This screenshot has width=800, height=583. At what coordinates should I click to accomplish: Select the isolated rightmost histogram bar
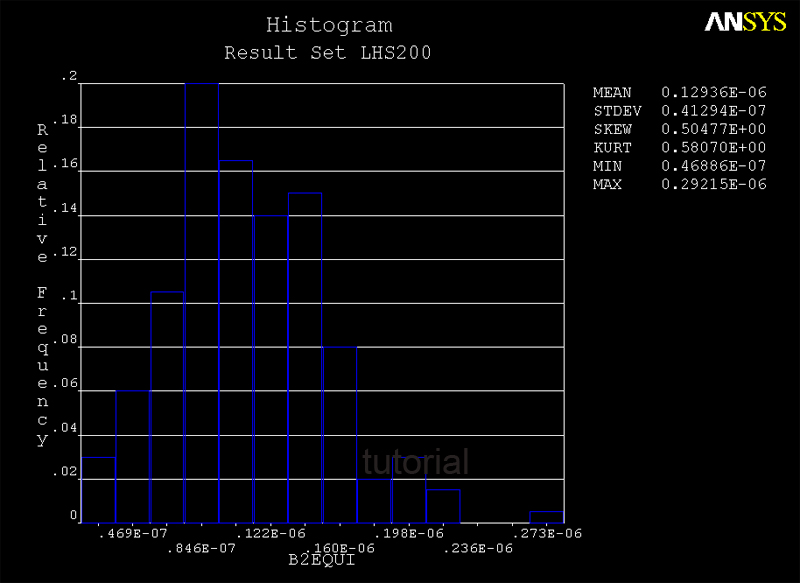coord(547,517)
